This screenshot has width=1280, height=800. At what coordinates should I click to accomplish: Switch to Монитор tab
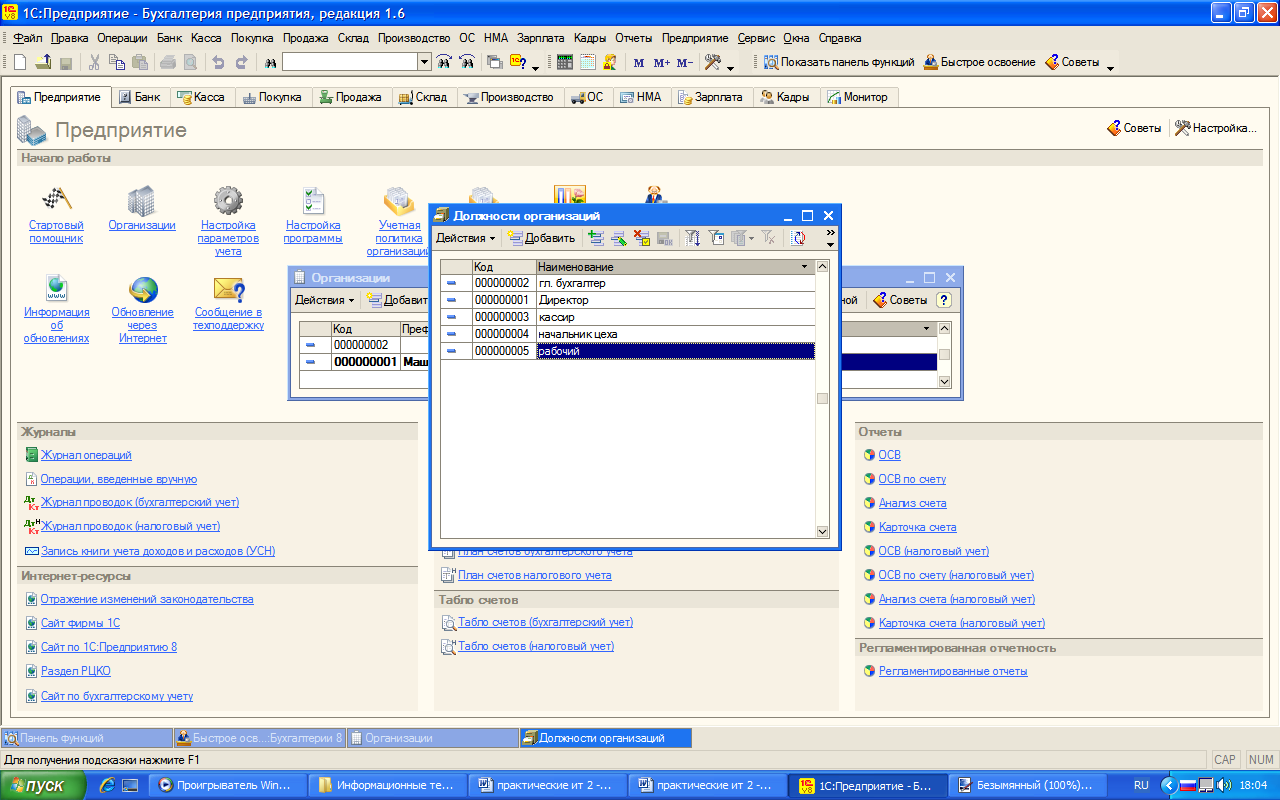858,97
